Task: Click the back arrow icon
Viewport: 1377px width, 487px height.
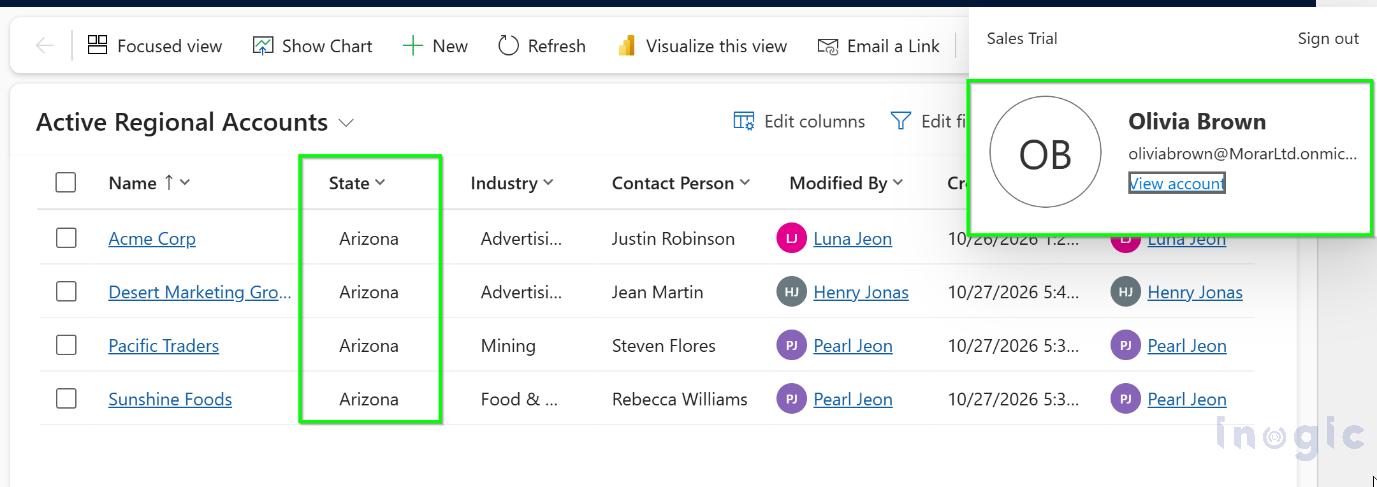Action: point(45,46)
